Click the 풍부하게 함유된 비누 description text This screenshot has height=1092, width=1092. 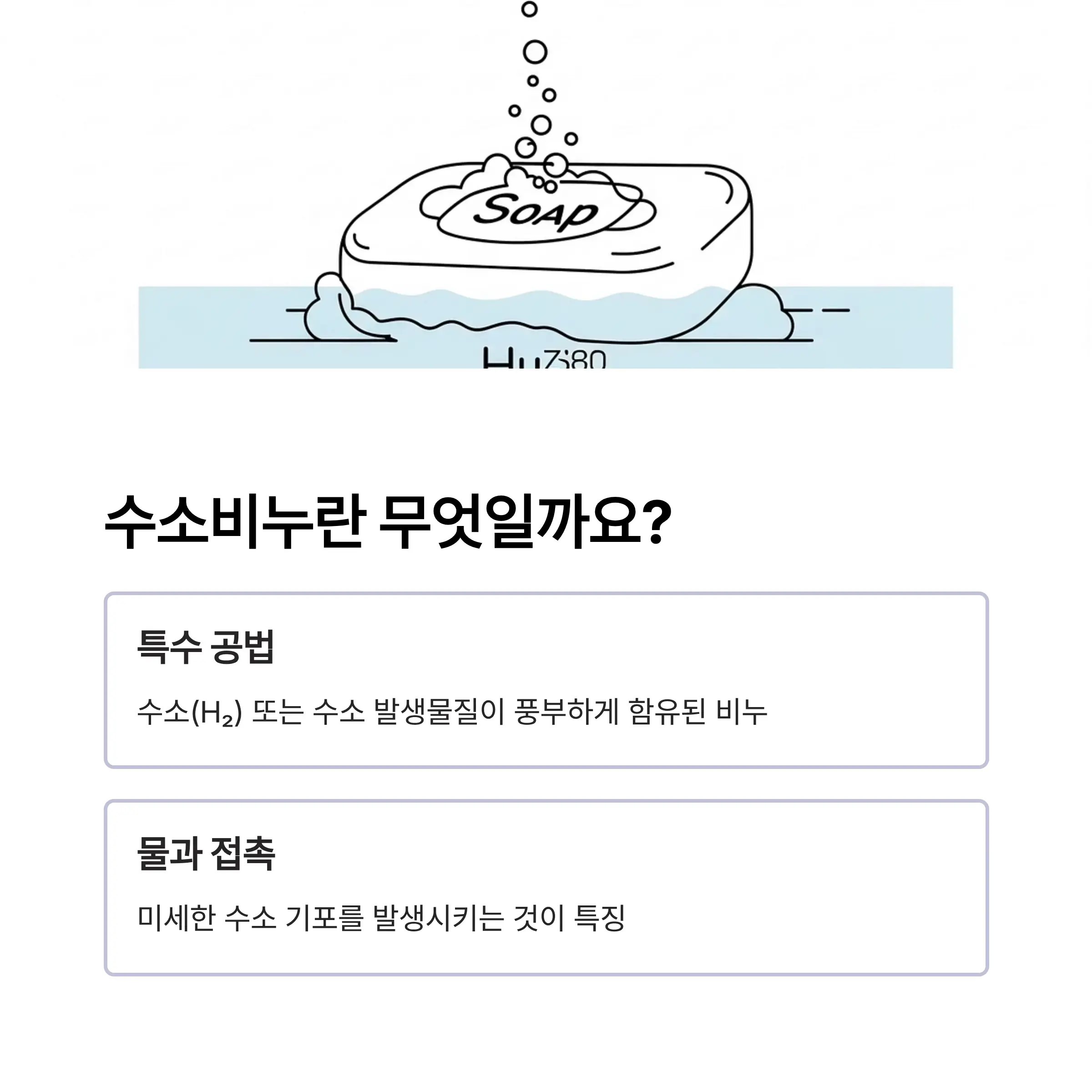coord(641,711)
